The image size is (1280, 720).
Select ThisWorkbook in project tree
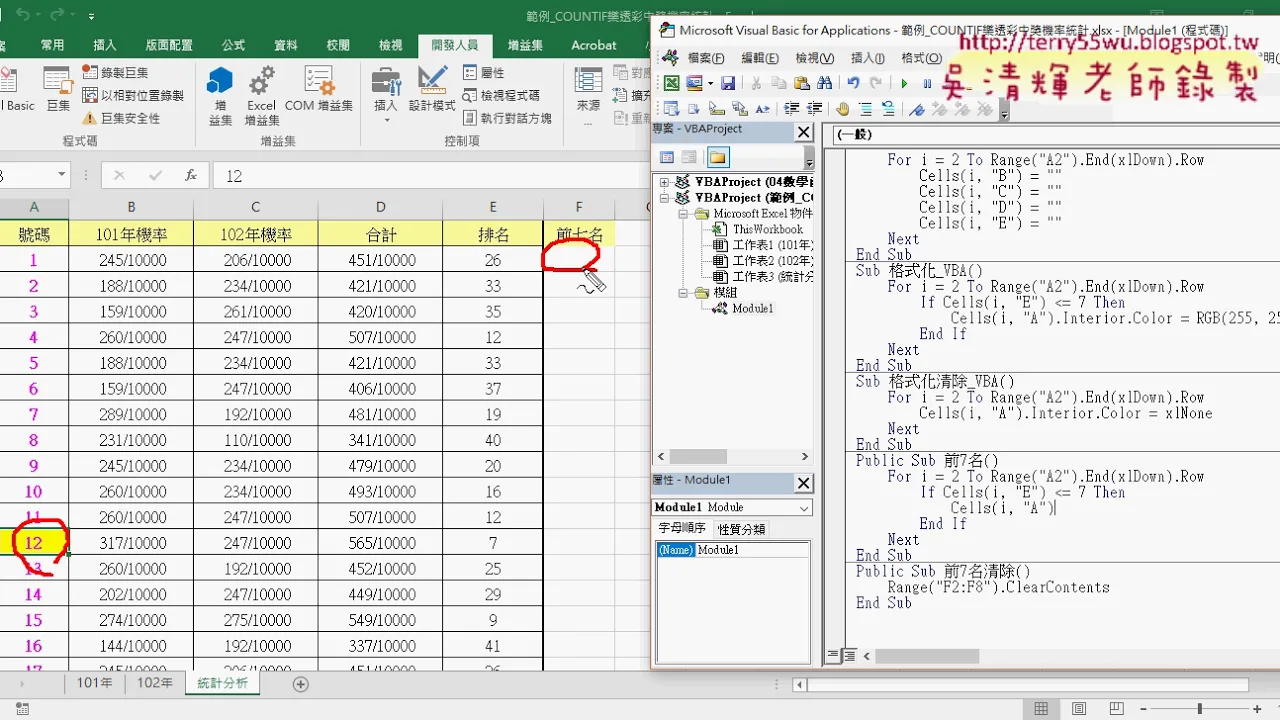click(767, 229)
